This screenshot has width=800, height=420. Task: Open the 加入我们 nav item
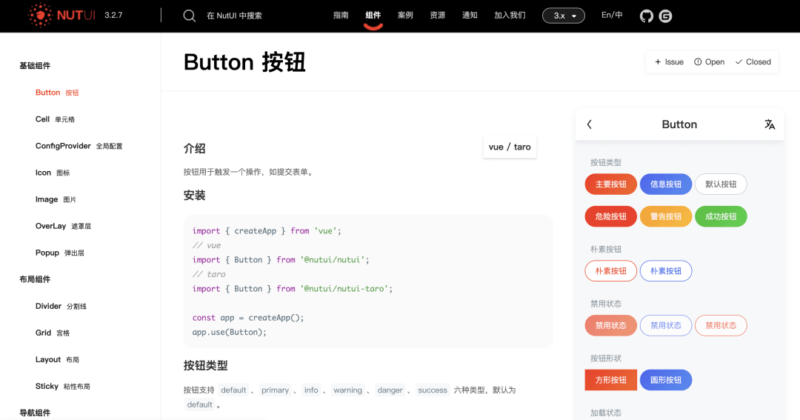pyautogui.click(x=509, y=15)
